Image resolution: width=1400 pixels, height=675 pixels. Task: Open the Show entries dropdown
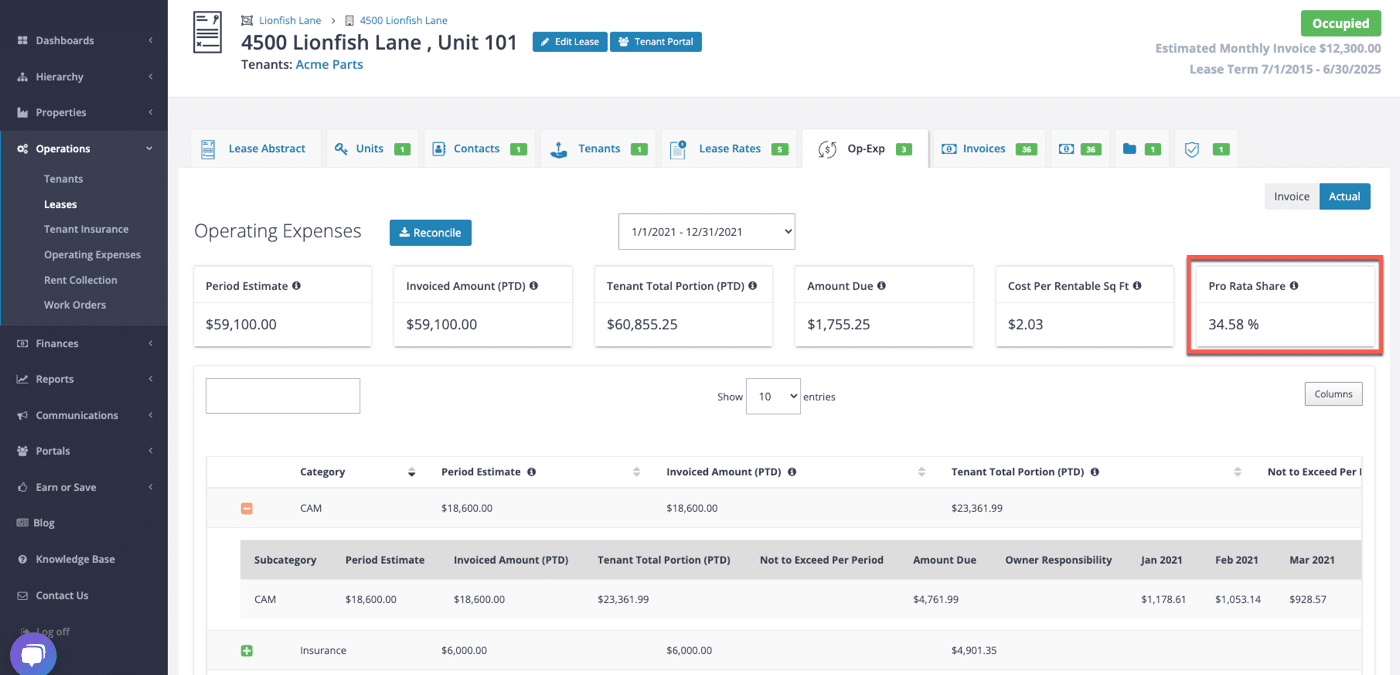773,396
